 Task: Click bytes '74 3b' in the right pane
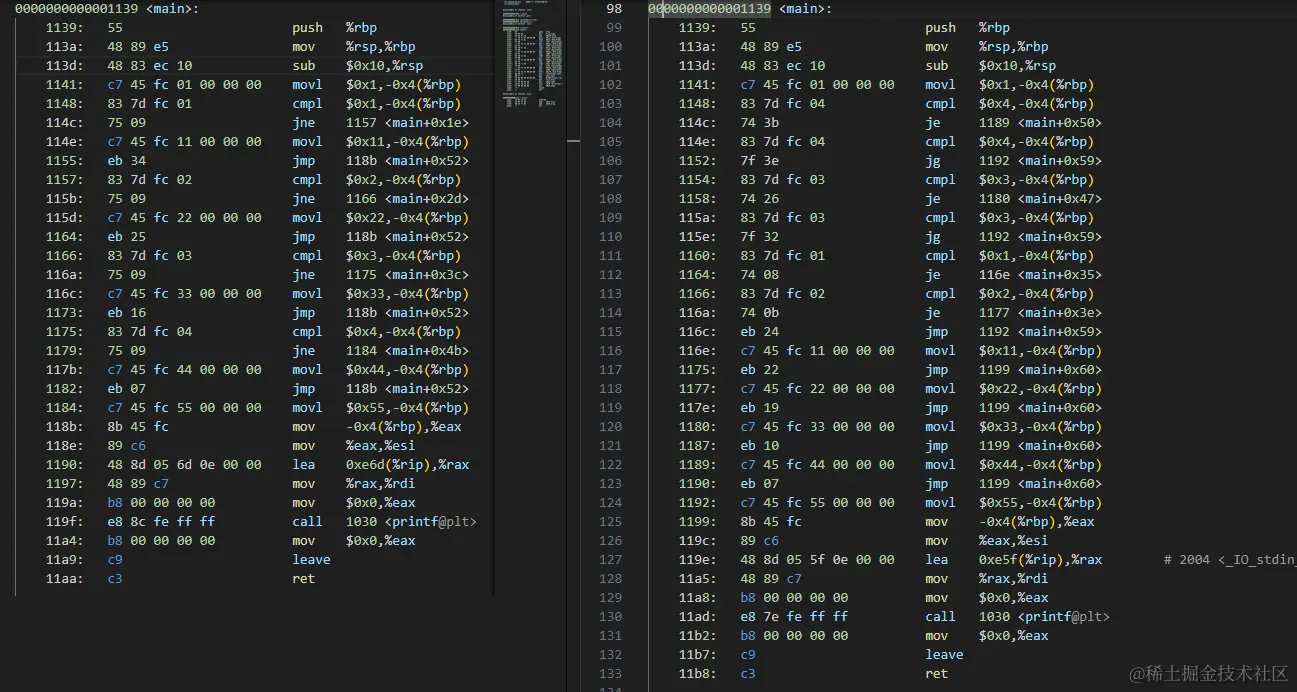pyautogui.click(x=759, y=123)
